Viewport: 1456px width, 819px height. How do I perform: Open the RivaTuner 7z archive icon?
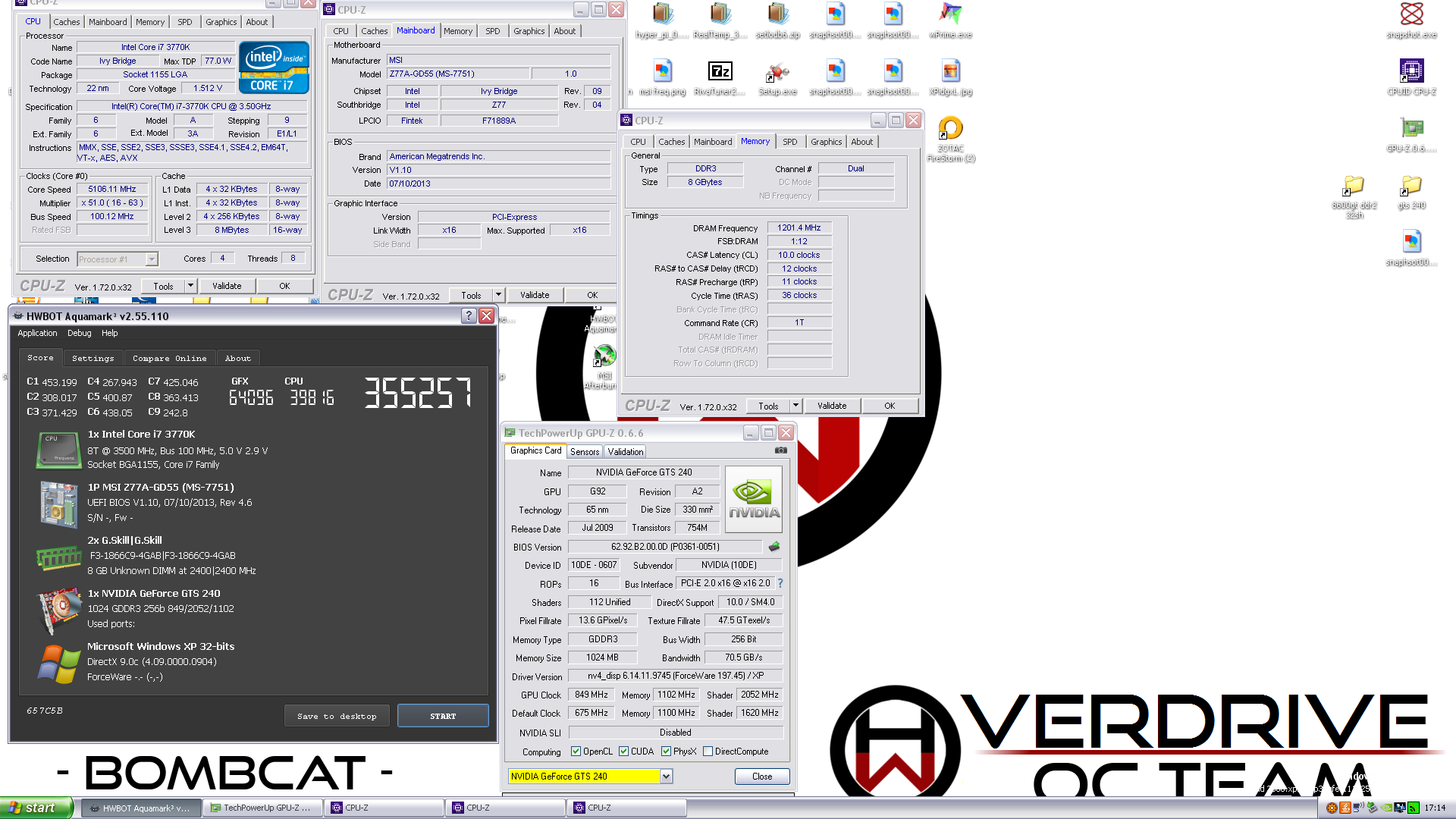pos(720,78)
